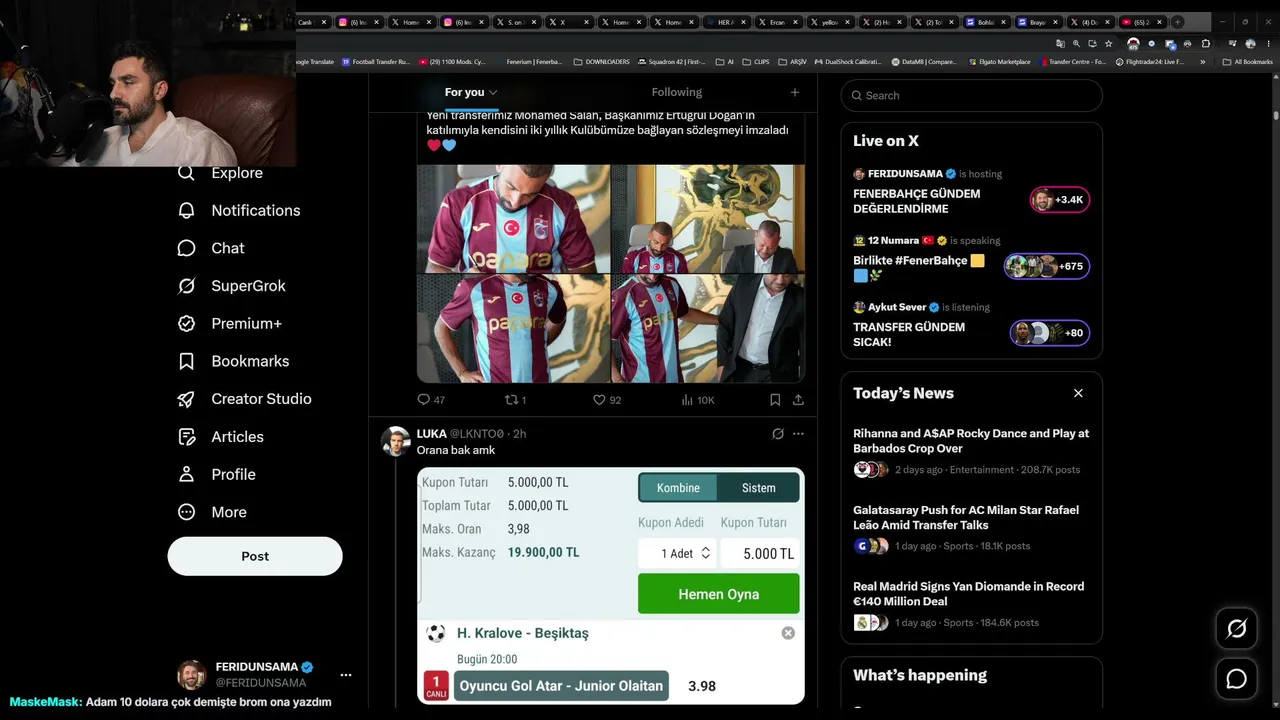Change the 1 Adet coupon count
This screenshot has width=1280, height=720.
(x=677, y=553)
